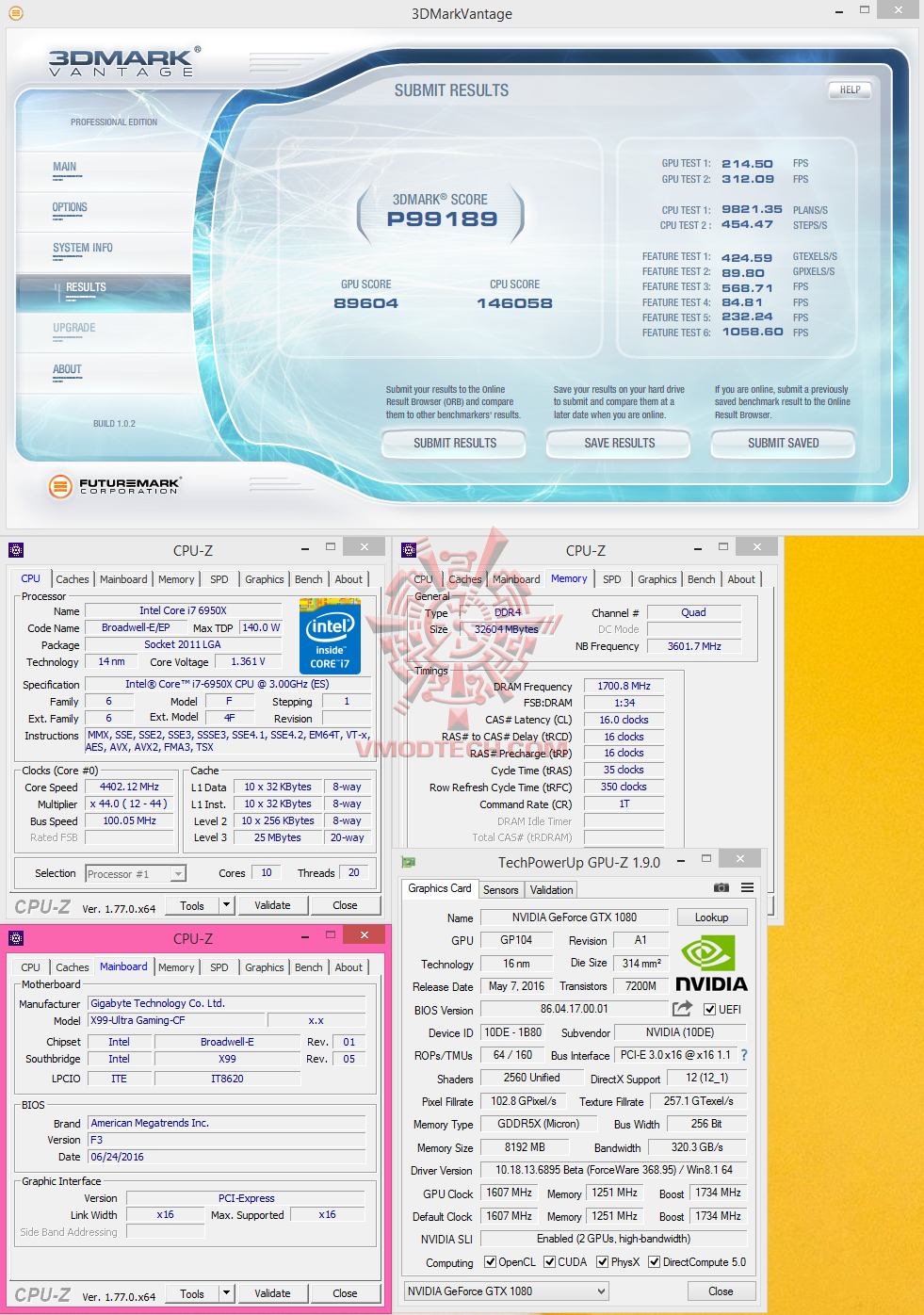Open the Tools dropdown arrow in pink CPU-Z

click(226, 1293)
